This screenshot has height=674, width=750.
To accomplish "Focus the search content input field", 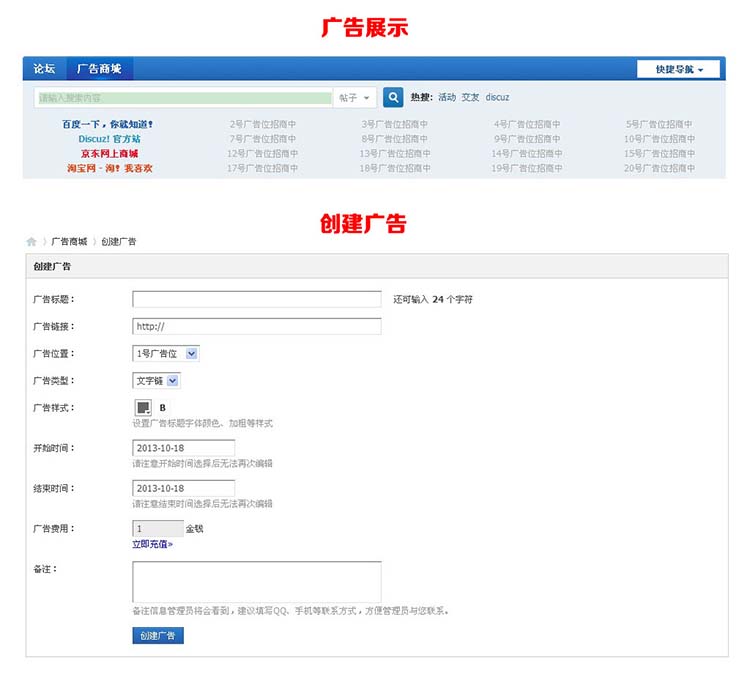I will [183, 98].
